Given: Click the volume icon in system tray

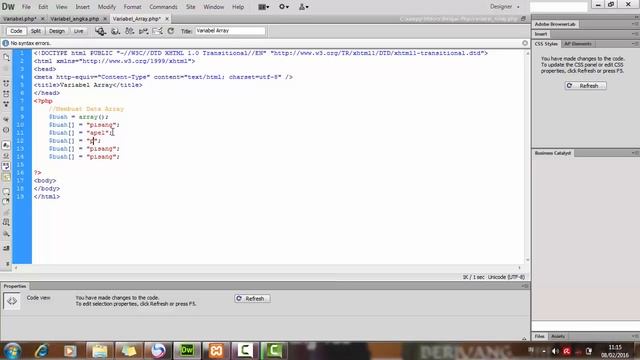Looking at the screenshot, I should [x=555, y=351].
